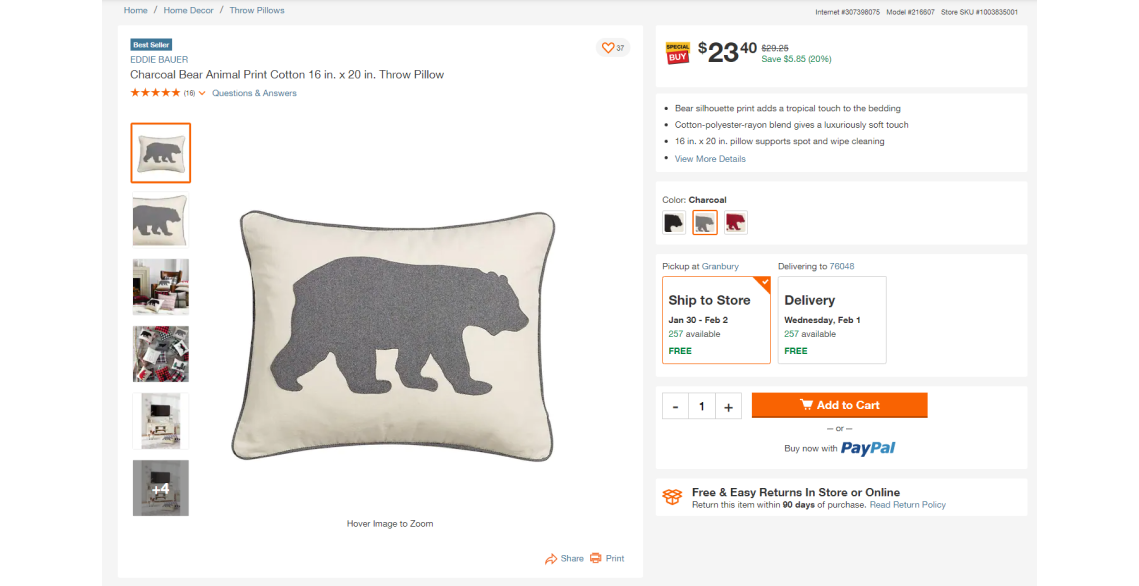
Task: Click the returns box icon
Action: (673, 497)
